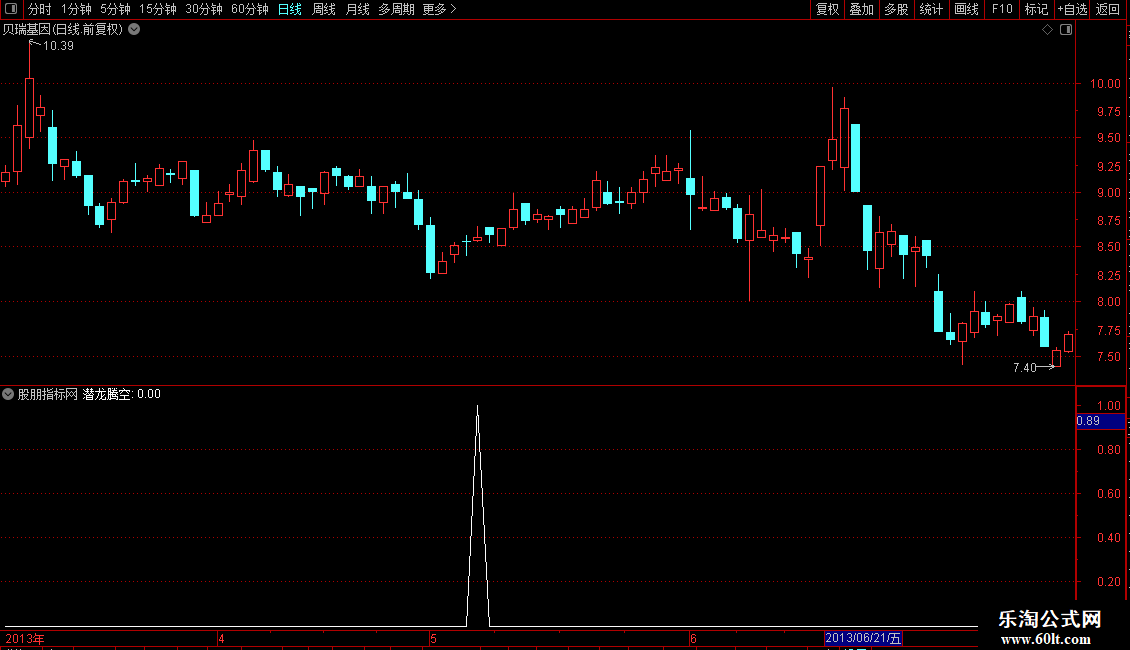Click the 8.00 price axis label

click(1108, 302)
